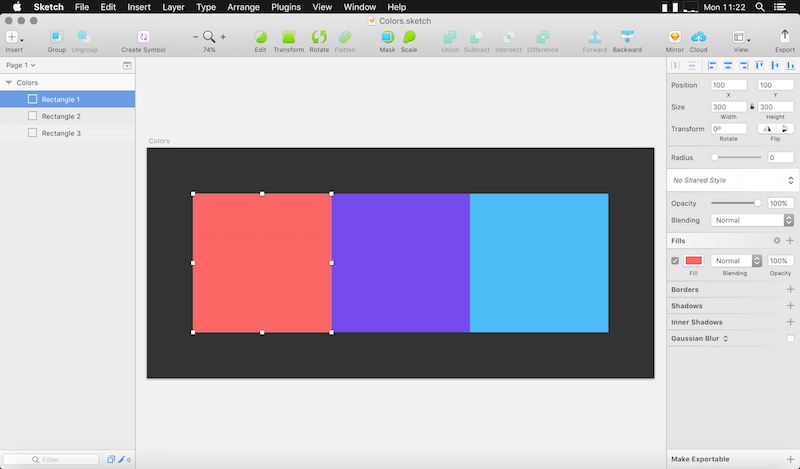Click the Flatten toolbar icon
Screen dimensions: 800x469
[x=345, y=37]
